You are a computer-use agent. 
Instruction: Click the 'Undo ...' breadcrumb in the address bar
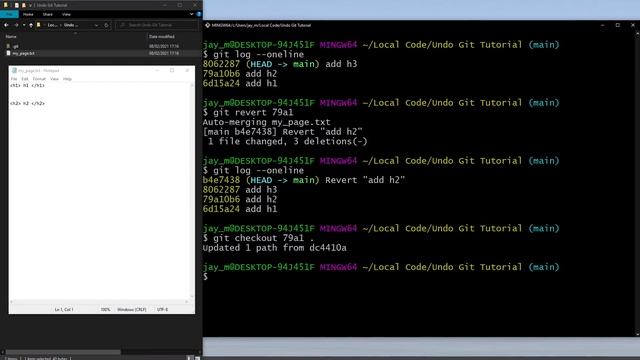[71, 25]
